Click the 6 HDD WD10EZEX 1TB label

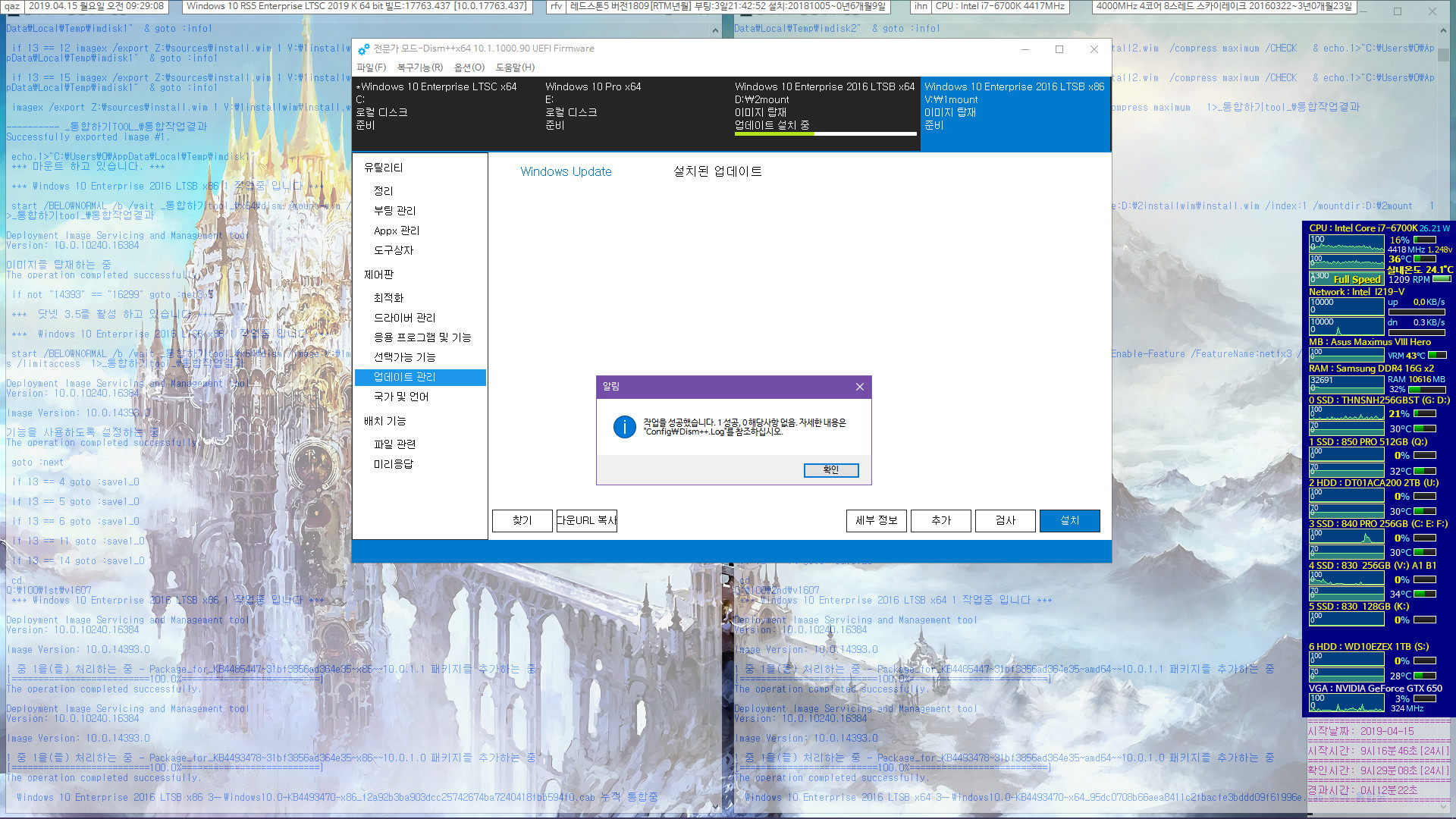1369,647
